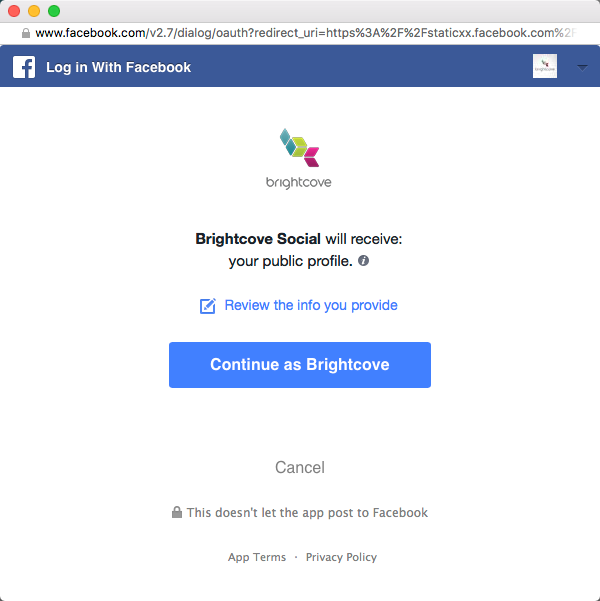Click the Facebook logo icon

(24, 67)
